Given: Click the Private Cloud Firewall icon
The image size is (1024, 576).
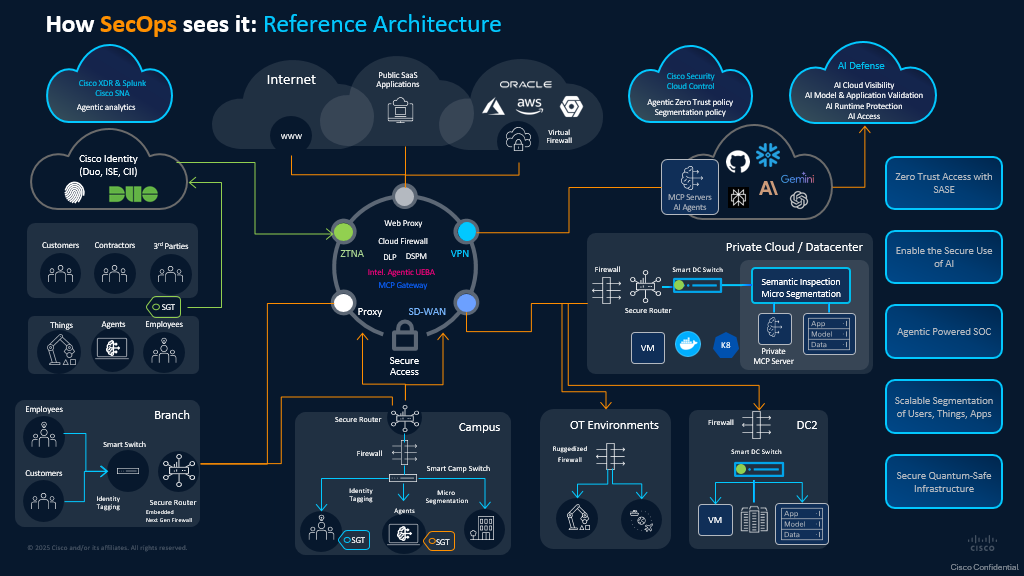Looking at the screenshot, I should pos(607,290).
